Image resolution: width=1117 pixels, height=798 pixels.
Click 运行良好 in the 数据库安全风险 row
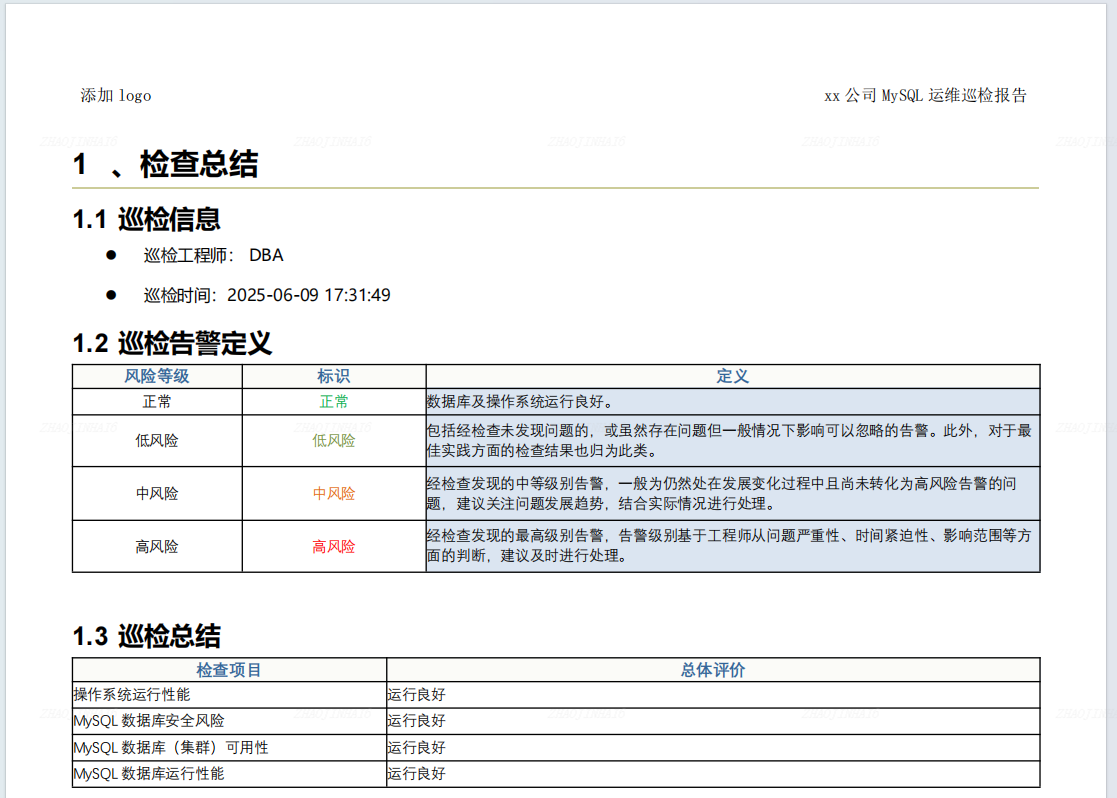point(417,721)
